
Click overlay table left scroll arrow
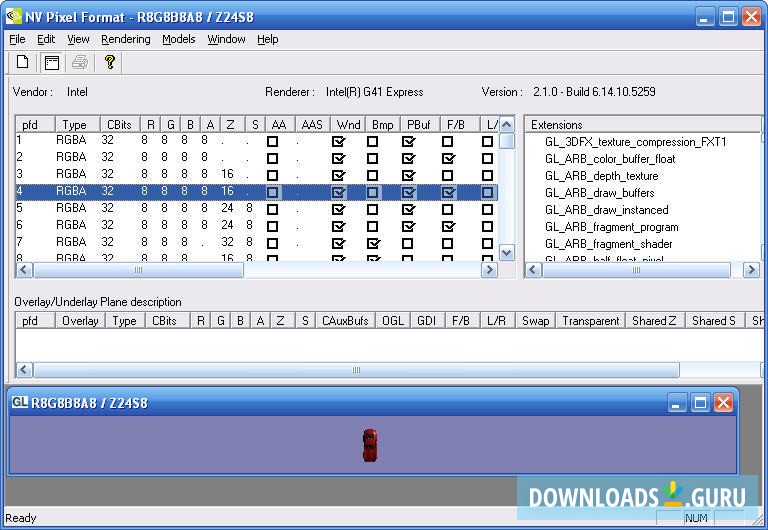click(x=24, y=370)
